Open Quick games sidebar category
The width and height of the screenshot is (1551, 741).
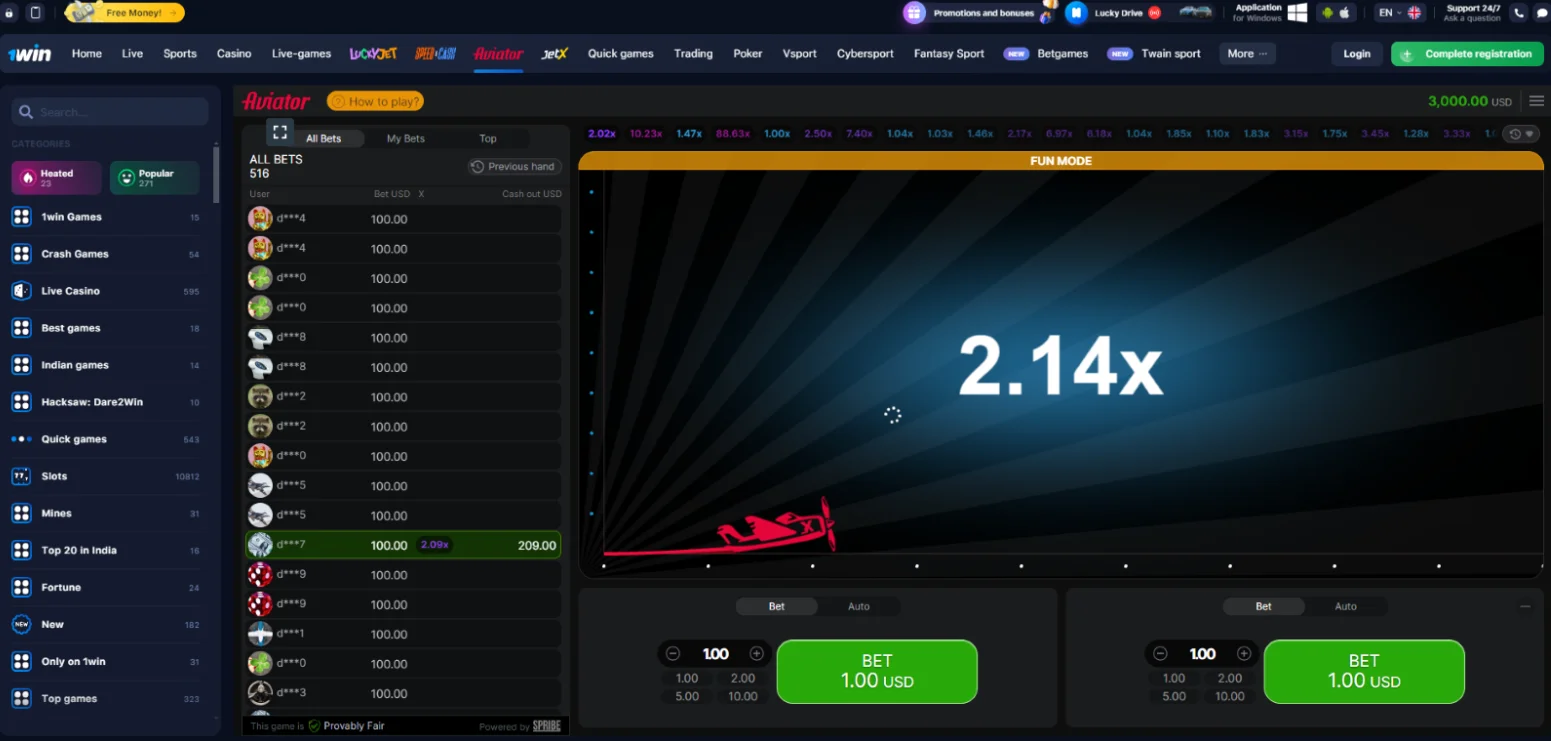pyautogui.click(x=105, y=439)
